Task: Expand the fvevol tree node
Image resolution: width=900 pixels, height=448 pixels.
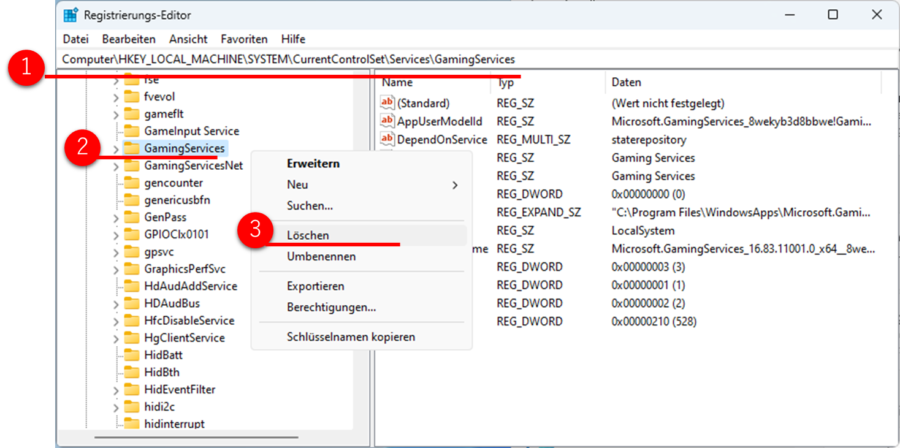Action: click(116, 98)
